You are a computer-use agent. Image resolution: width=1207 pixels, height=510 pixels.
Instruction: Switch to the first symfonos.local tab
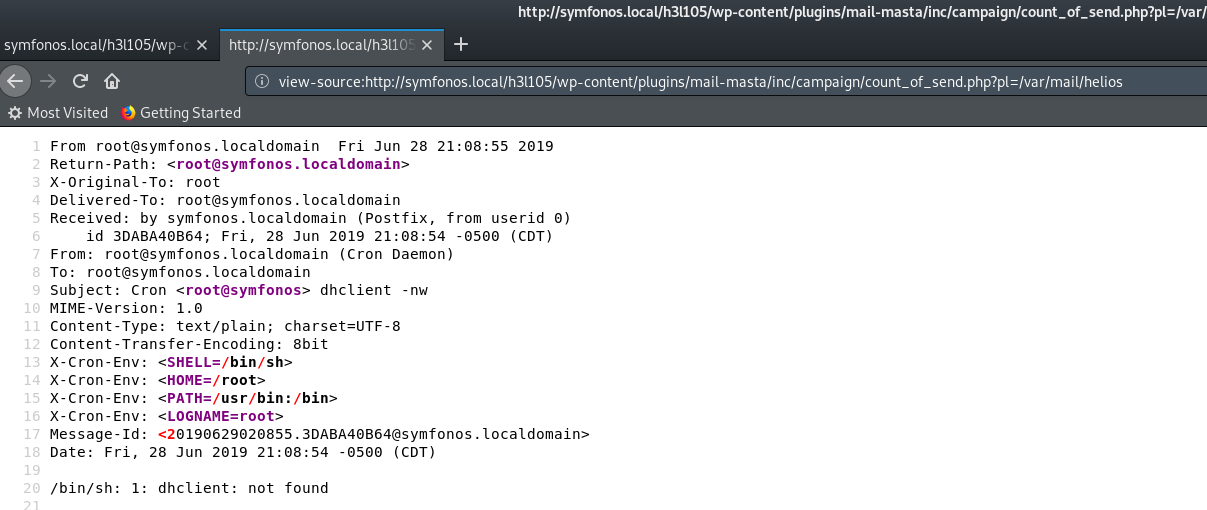point(95,46)
